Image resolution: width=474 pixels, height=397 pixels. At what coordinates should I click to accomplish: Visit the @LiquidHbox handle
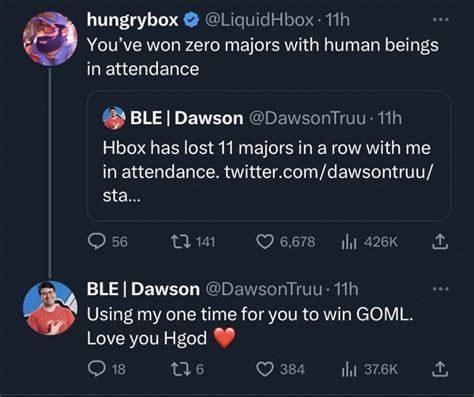tap(259, 20)
